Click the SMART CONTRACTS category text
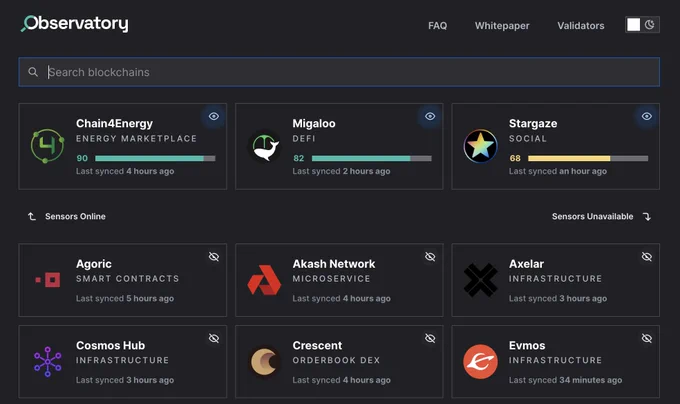The width and height of the screenshot is (680, 404). point(128,279)
